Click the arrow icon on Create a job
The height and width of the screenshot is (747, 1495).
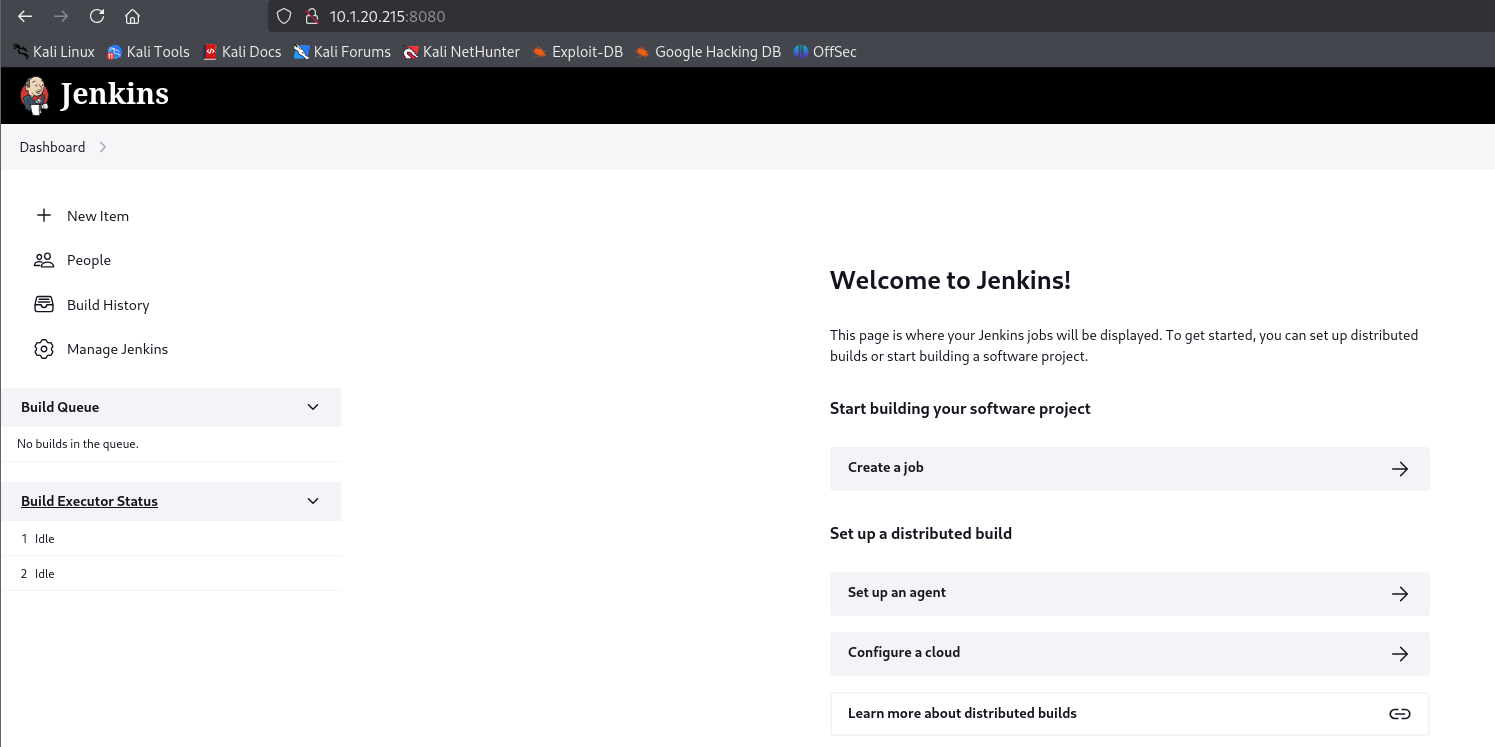coord(1400,468)
